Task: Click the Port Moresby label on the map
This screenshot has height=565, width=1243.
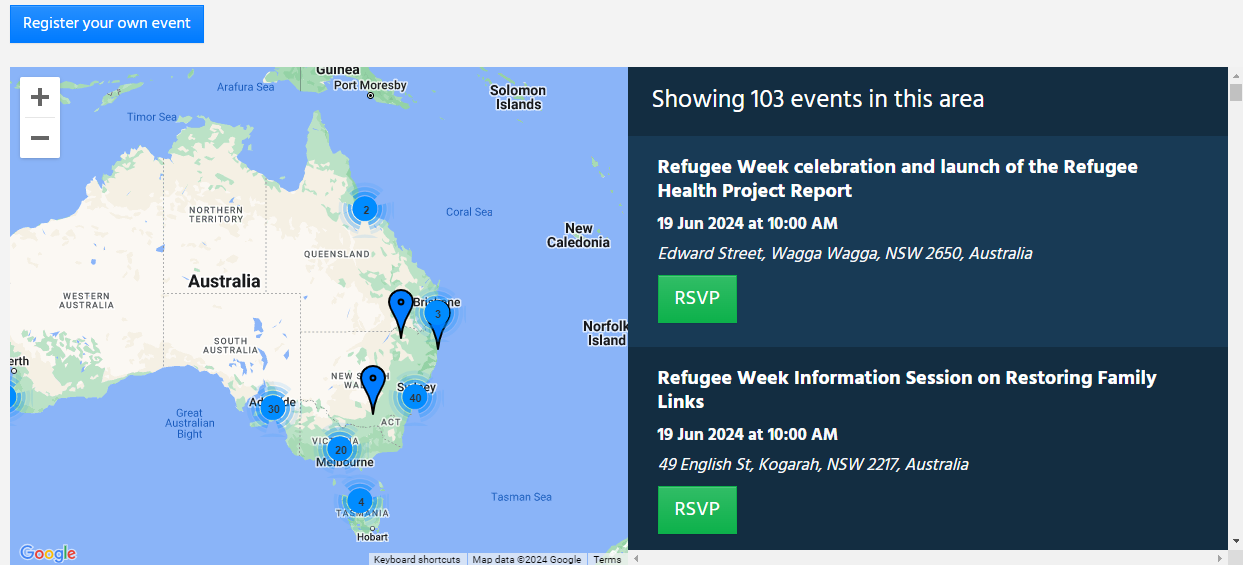Action: point(371,86)
